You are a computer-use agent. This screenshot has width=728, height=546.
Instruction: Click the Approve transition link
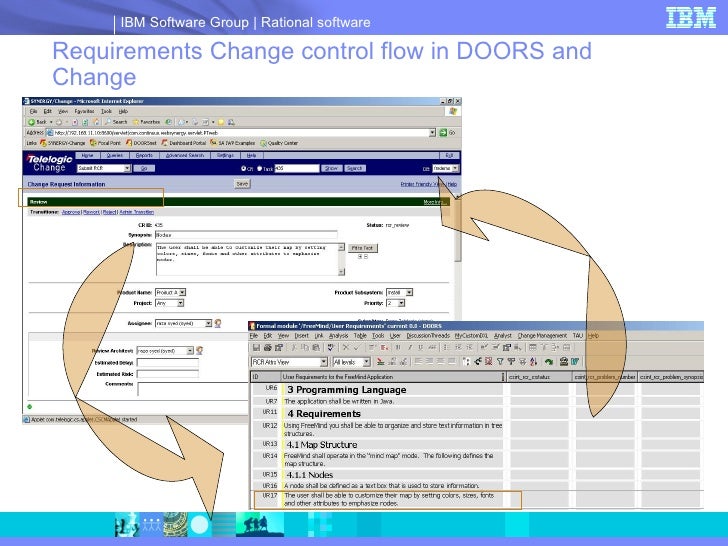(x=71, y=212)
